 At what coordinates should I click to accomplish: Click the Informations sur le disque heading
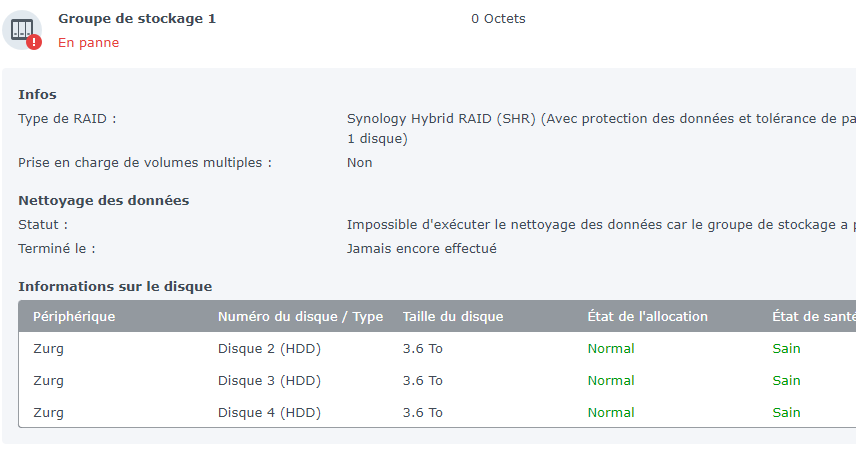[115, 286]
